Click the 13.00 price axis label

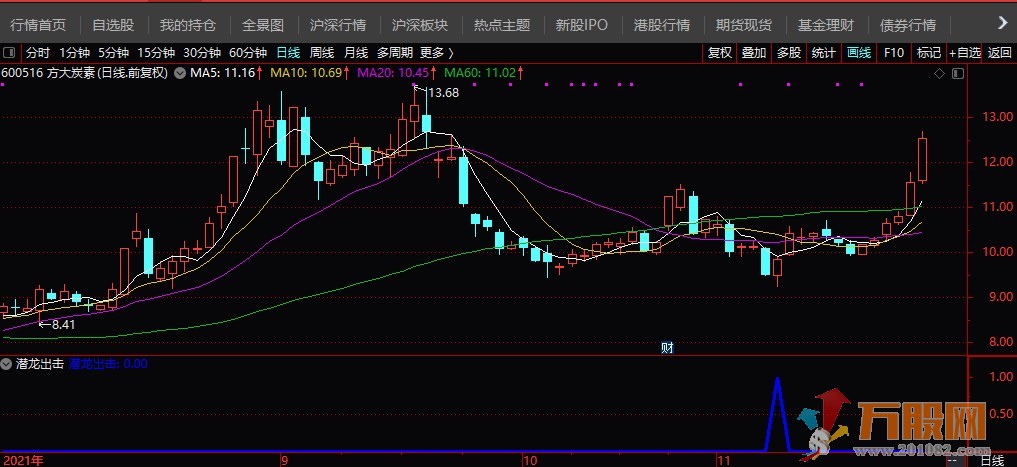pyautogui.click(x=998, y=117)
